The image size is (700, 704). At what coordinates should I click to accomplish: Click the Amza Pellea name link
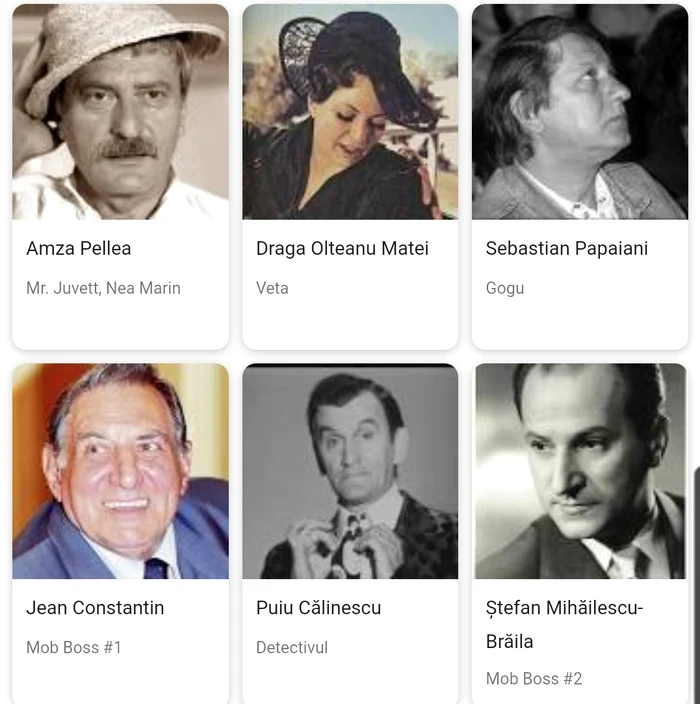pyautogui.click(x=79, y=248)
